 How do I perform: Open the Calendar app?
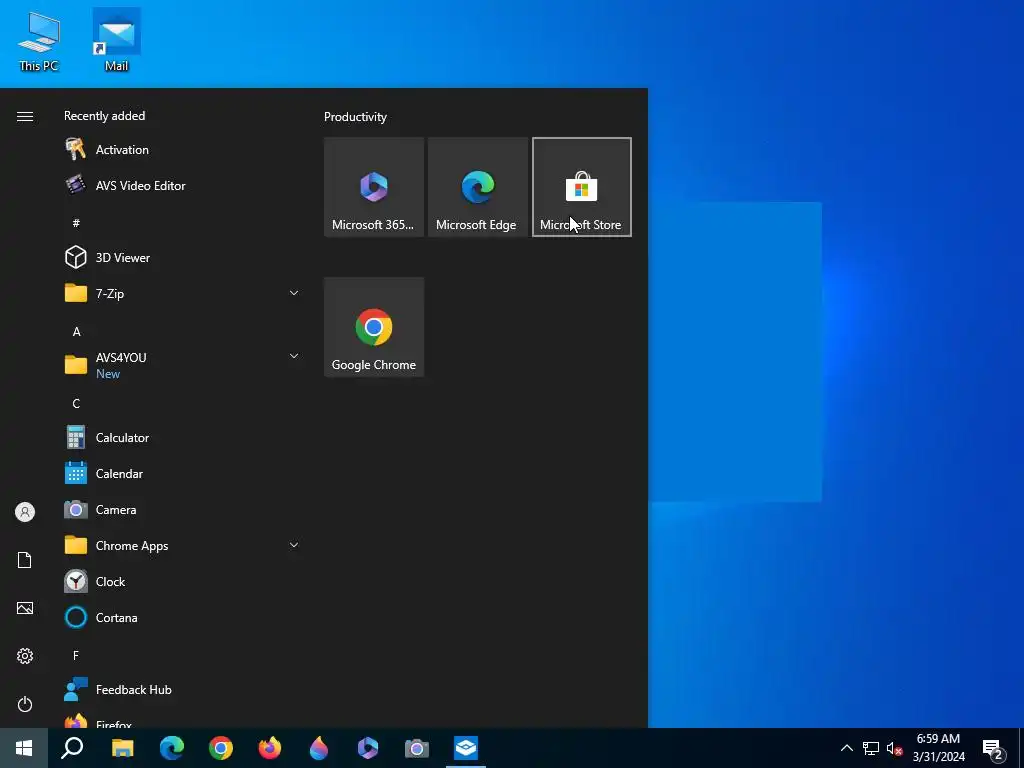click(184, 473)
